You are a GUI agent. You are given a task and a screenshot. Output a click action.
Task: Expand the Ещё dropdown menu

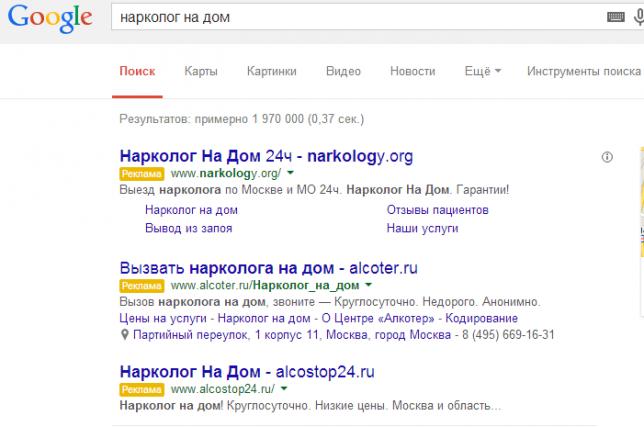[483, 71]
